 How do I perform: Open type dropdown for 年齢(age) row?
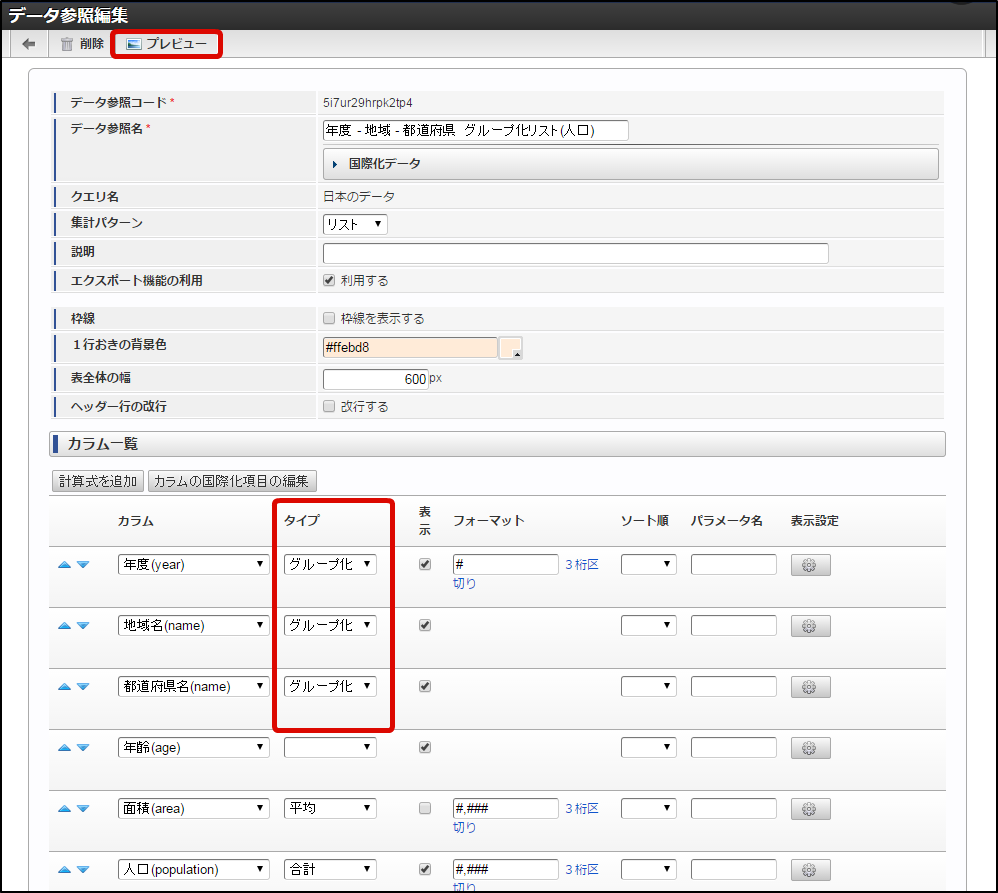tap(330, 748)
